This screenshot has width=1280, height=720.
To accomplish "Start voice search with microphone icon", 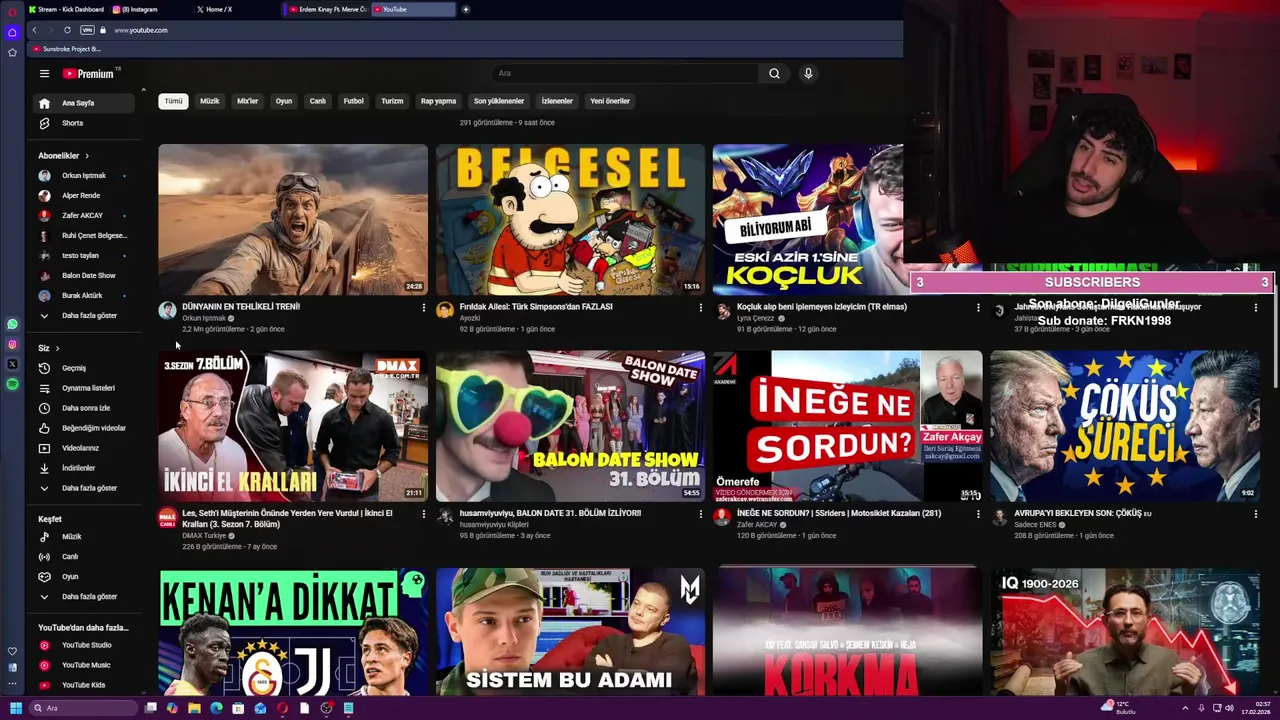I will (808, 73).
